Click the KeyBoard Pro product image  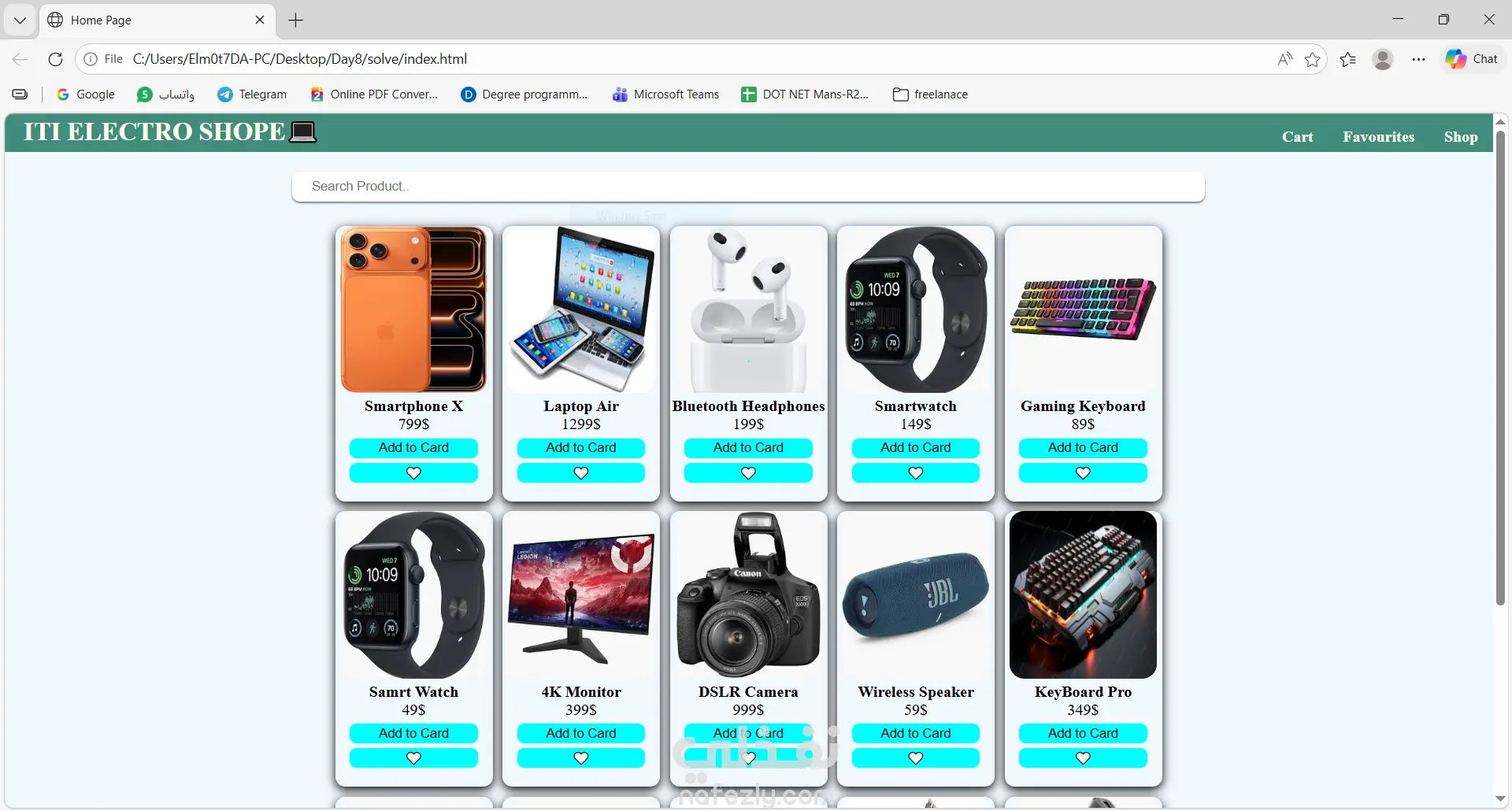point(1083,595)
